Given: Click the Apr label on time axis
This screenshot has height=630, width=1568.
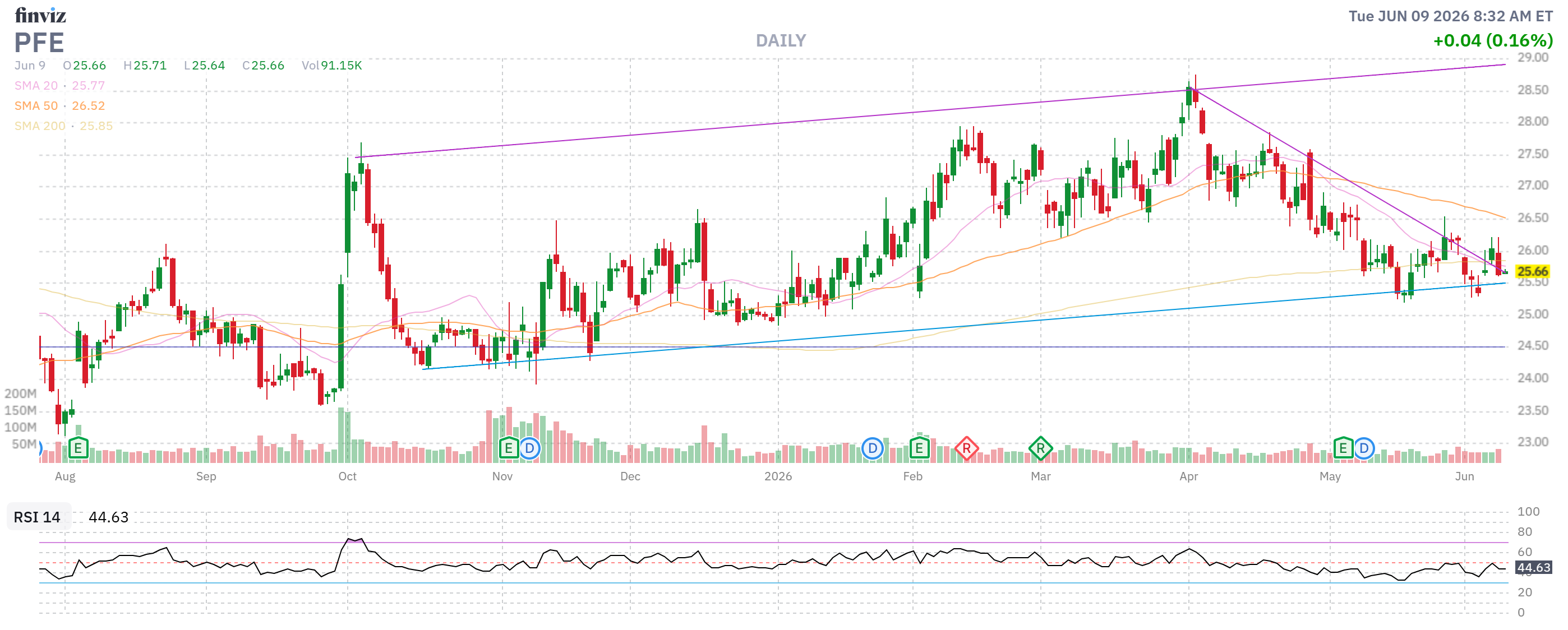Looking at the screenshot, I should click(1189, 476).
